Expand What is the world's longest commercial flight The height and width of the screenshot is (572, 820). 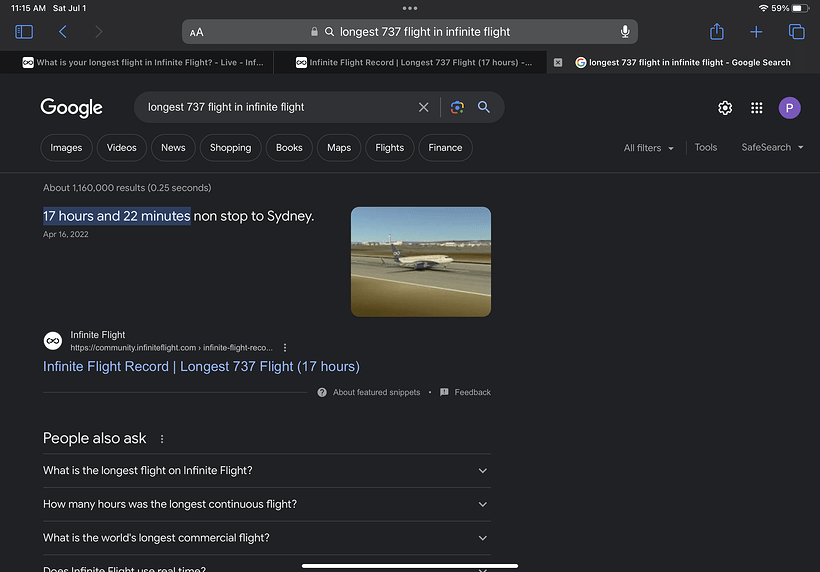pyautogui.click(x=267, y=538)
